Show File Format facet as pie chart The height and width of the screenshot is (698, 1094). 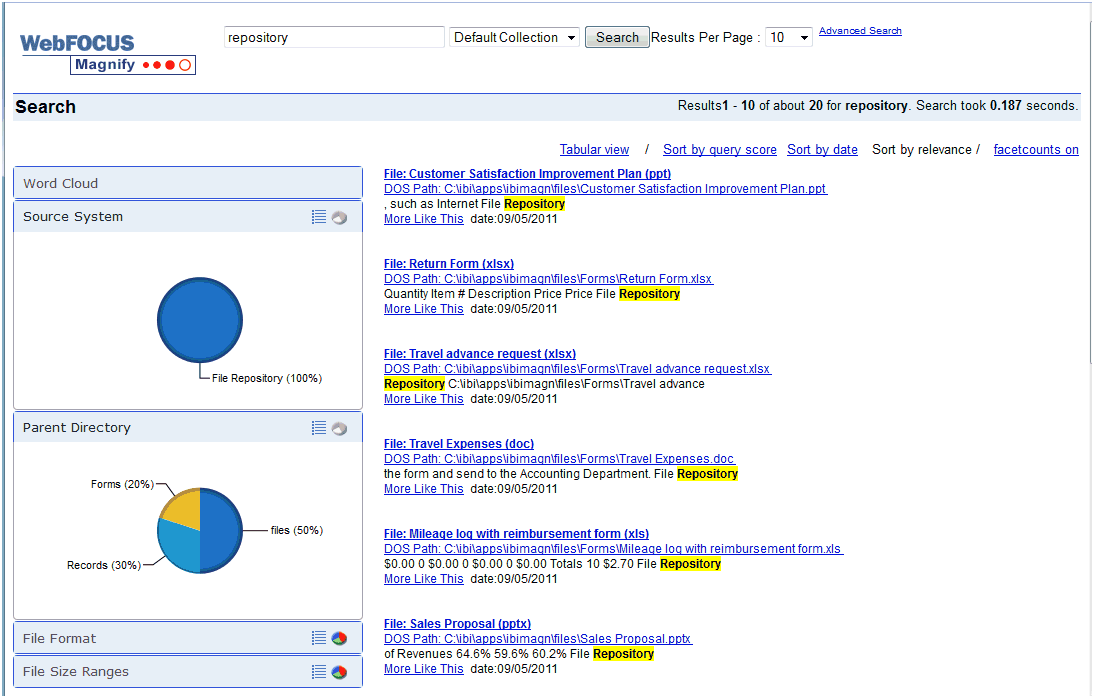coord(340,638)
